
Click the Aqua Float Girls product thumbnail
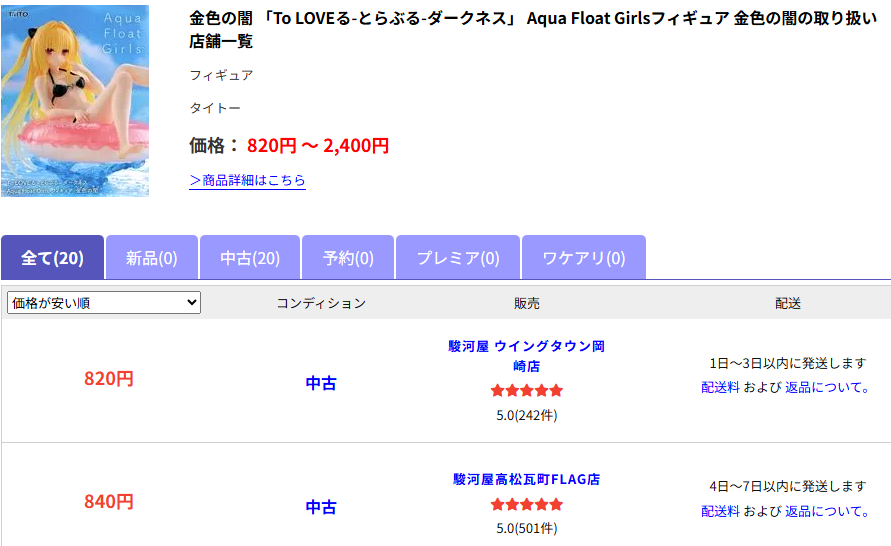(x=75, y=100)
